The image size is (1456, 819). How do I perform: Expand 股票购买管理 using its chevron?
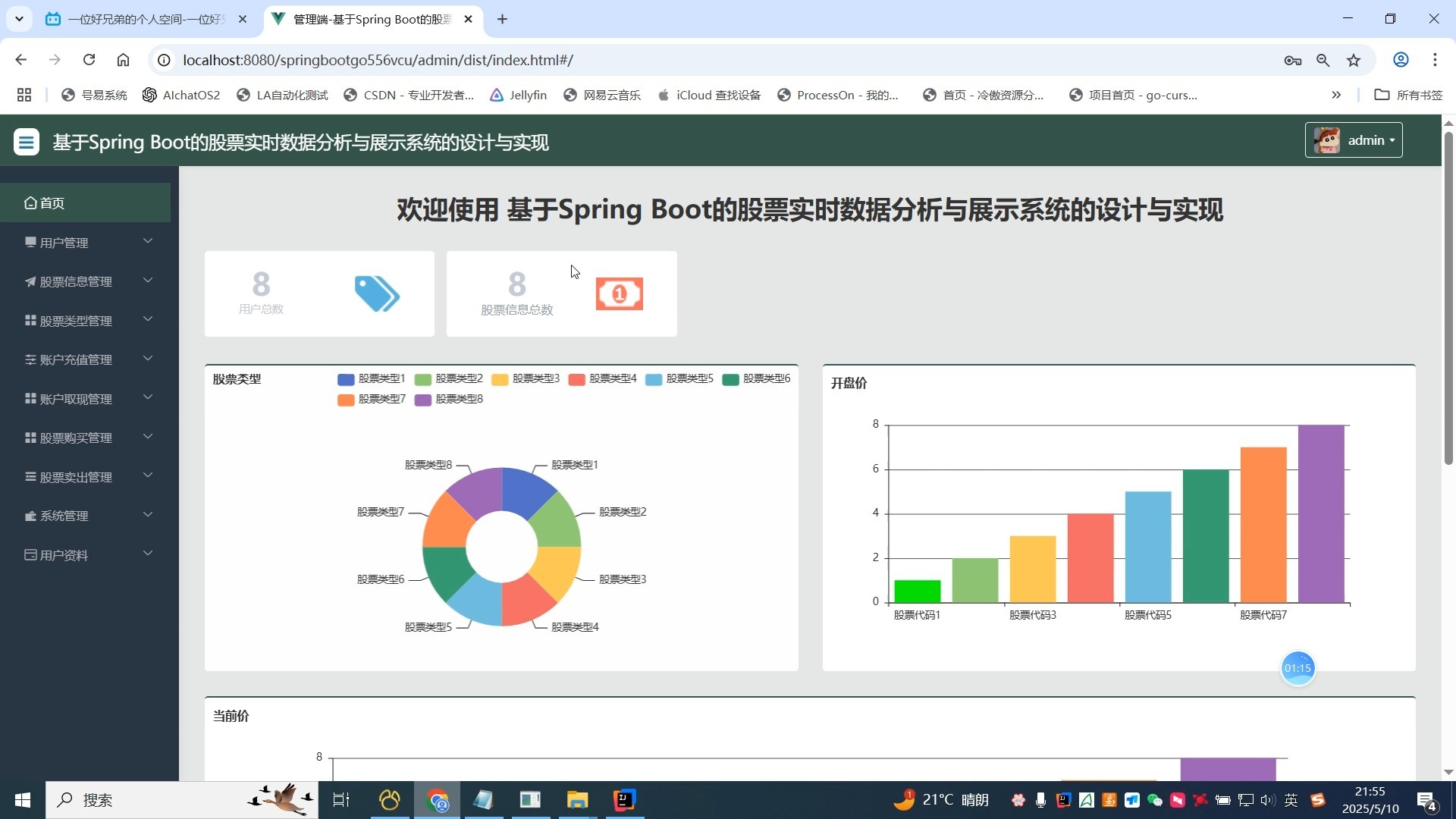click(148, 437)
